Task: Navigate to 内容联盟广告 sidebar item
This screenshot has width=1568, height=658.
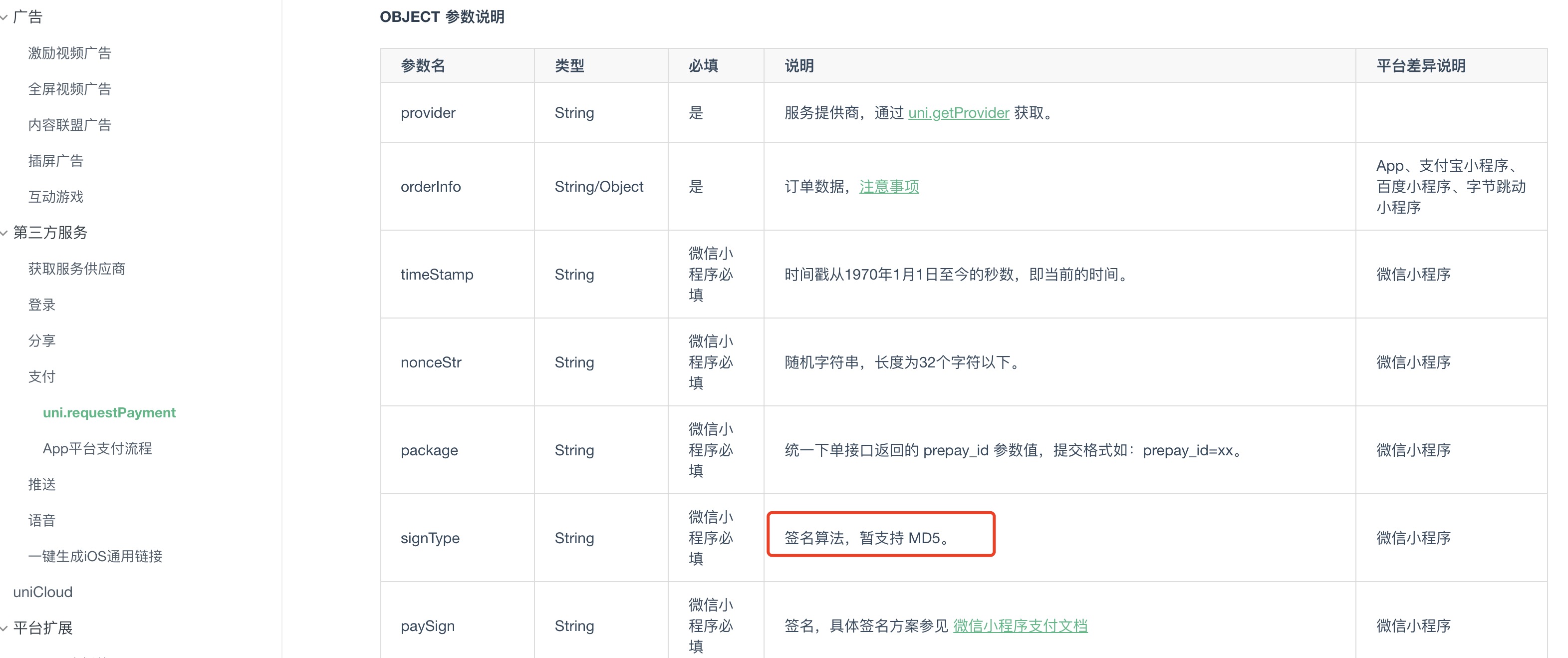Action: click(69, 125)
